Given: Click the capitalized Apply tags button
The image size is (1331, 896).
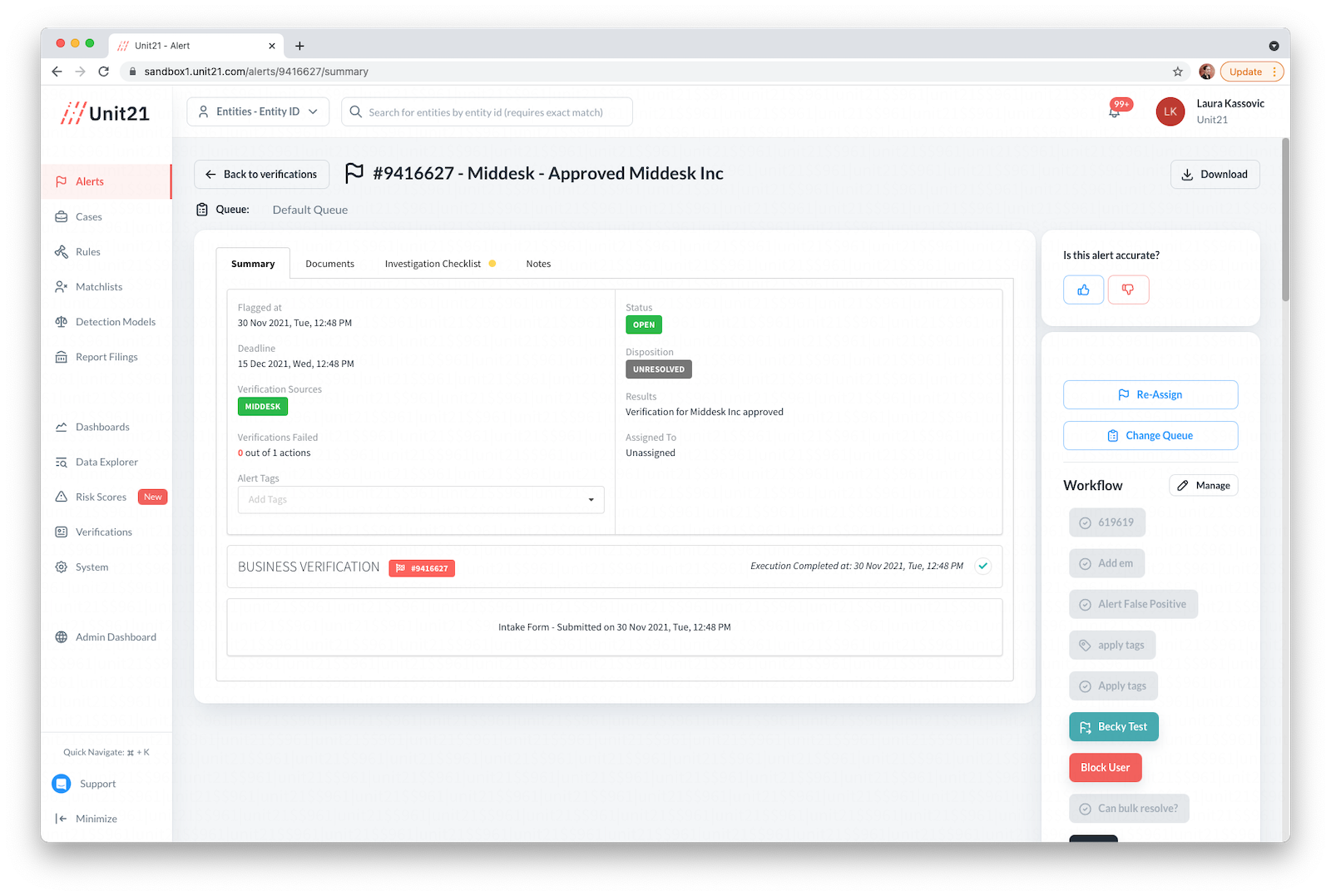Looking at the screenshot, I should pos(1113,686).
